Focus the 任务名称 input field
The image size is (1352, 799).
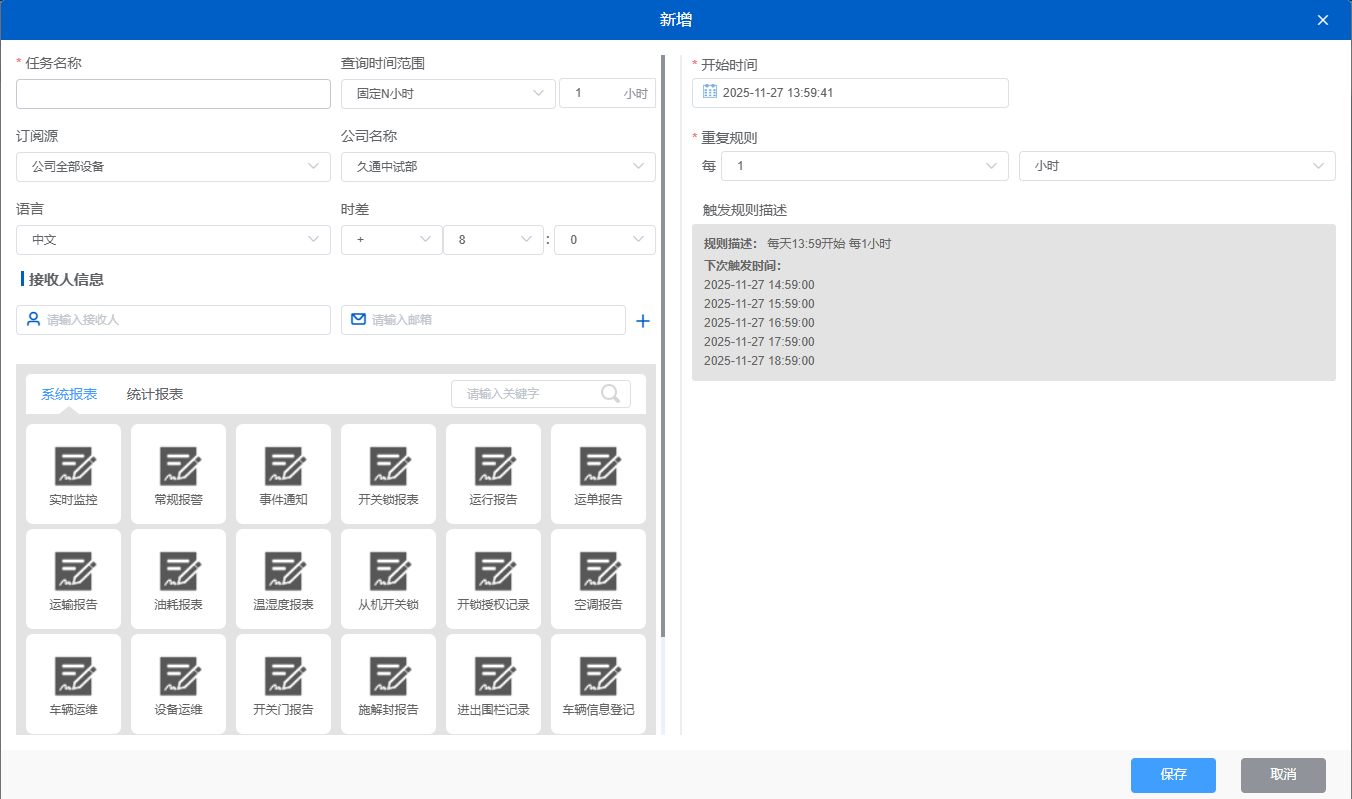tap(173, 94)
